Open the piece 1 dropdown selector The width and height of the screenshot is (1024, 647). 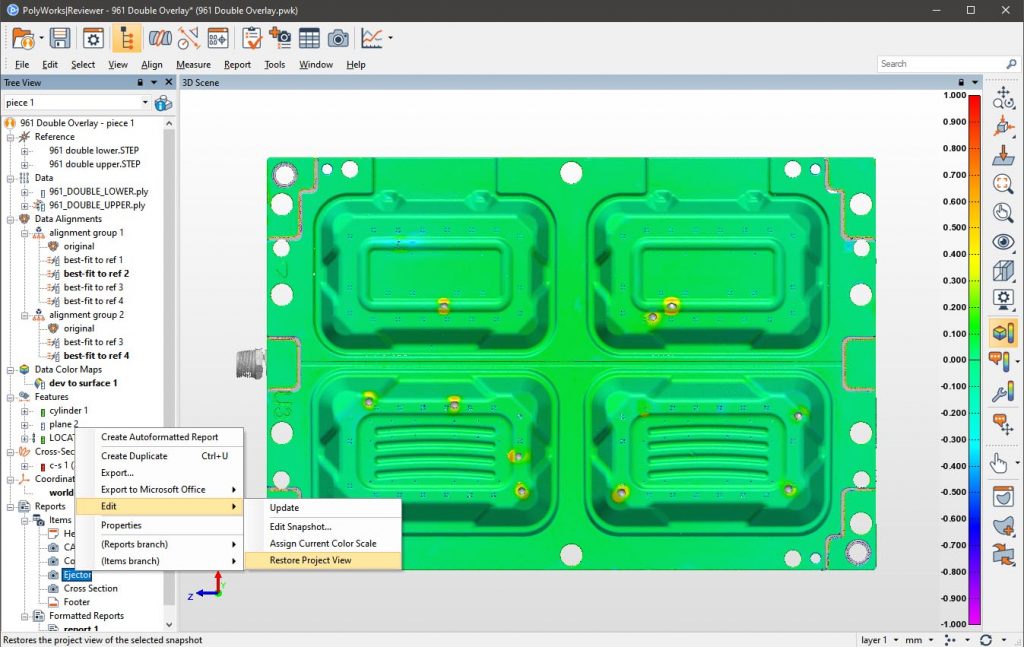click(144, 102)
